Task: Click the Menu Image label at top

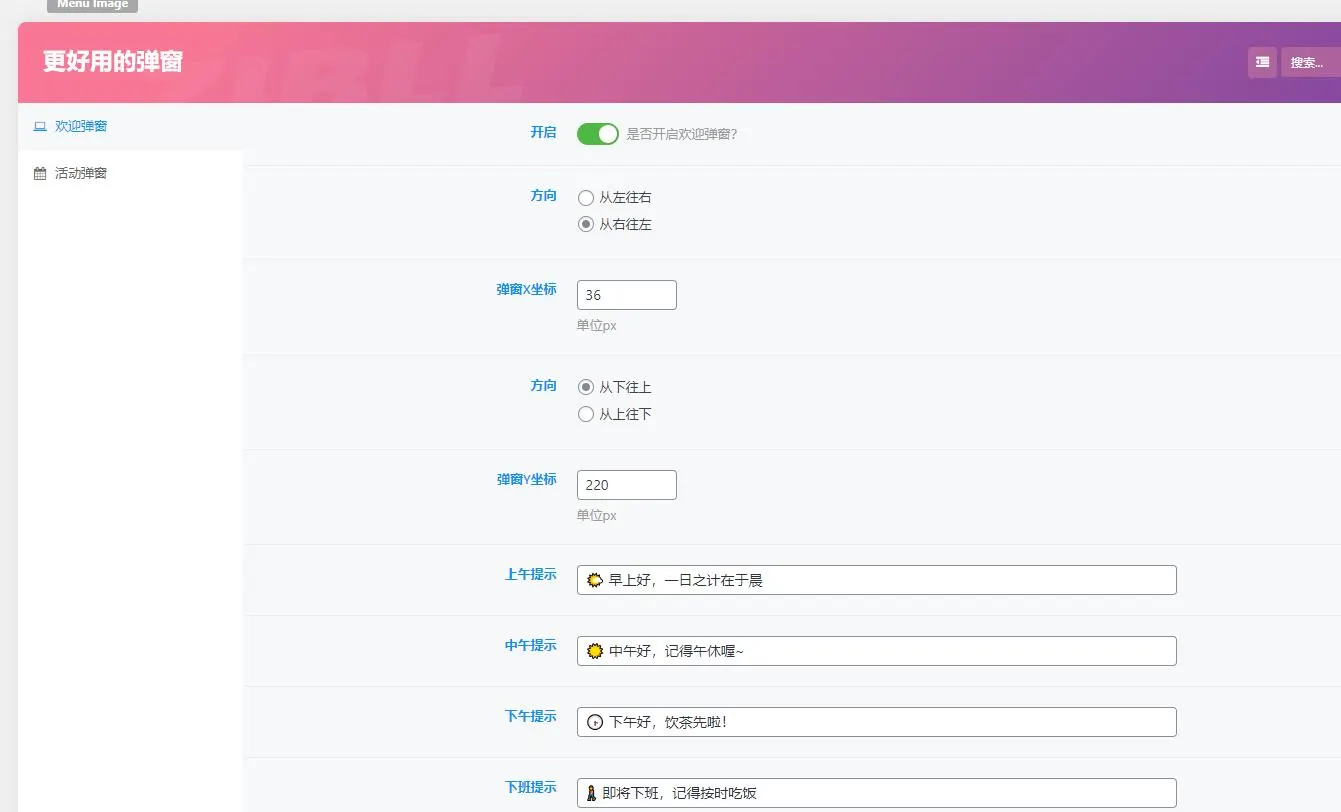Action: 92,5
